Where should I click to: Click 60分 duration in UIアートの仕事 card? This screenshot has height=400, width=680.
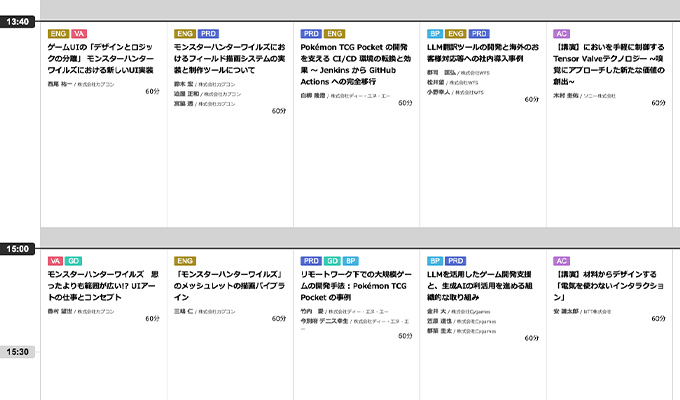(152, 319)
